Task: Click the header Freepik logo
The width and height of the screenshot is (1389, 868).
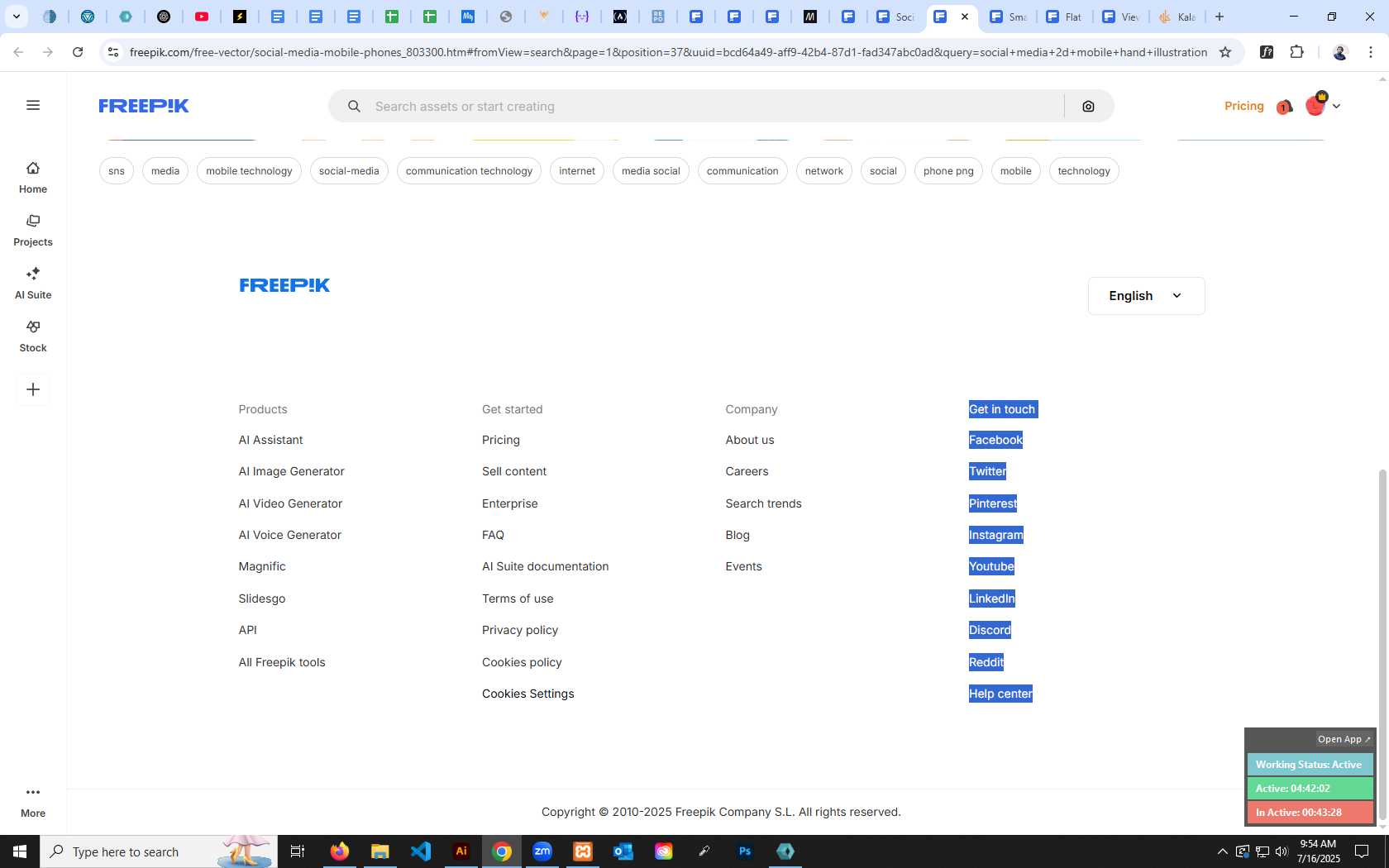Action: pos(144,106)
